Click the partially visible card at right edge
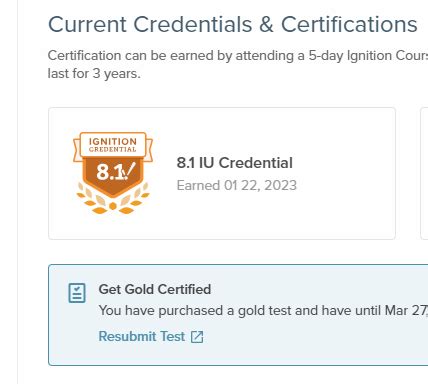This screenshot has width=428, height=384. [x=424, y=173]
